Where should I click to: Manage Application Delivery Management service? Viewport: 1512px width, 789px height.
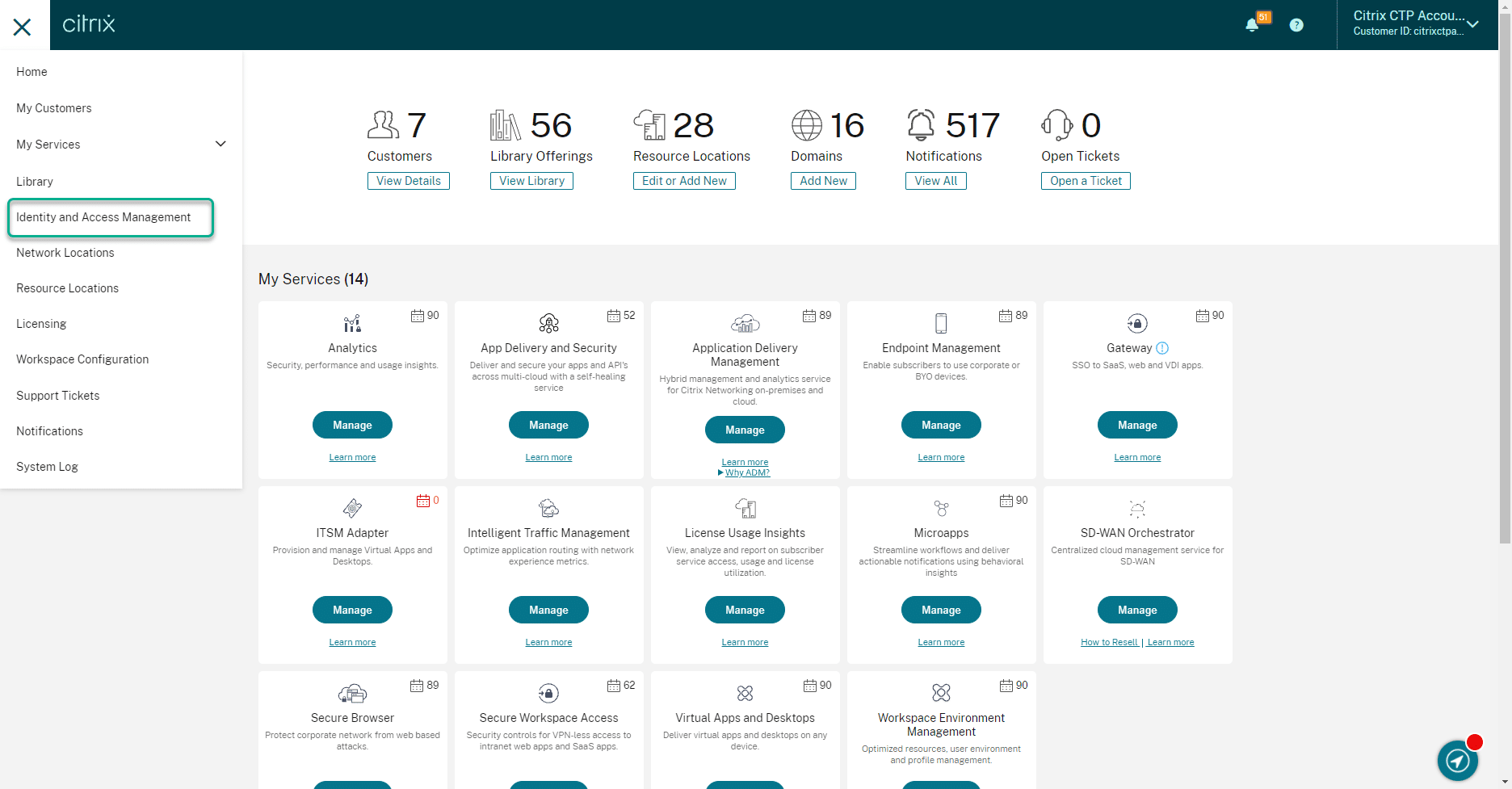[x=745, y=430]
